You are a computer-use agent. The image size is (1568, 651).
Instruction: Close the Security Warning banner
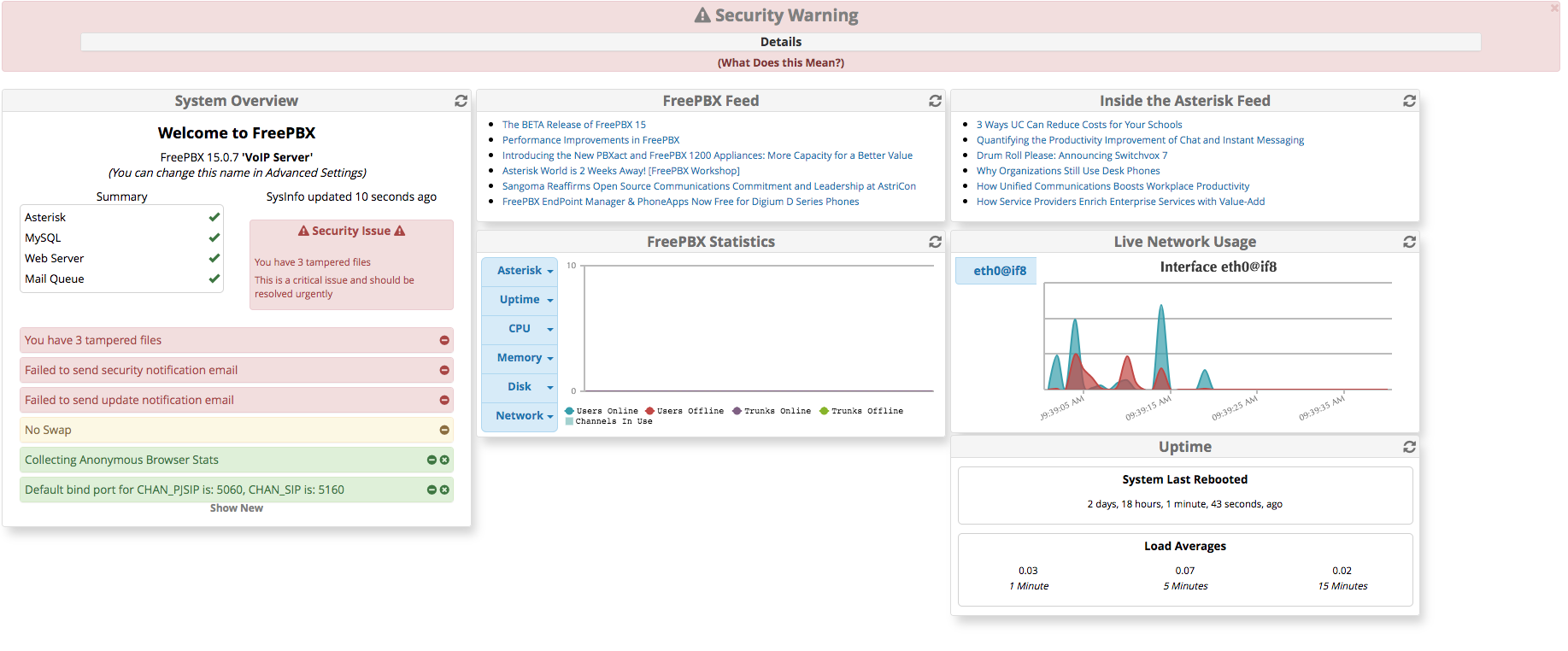pos(1554,8)
